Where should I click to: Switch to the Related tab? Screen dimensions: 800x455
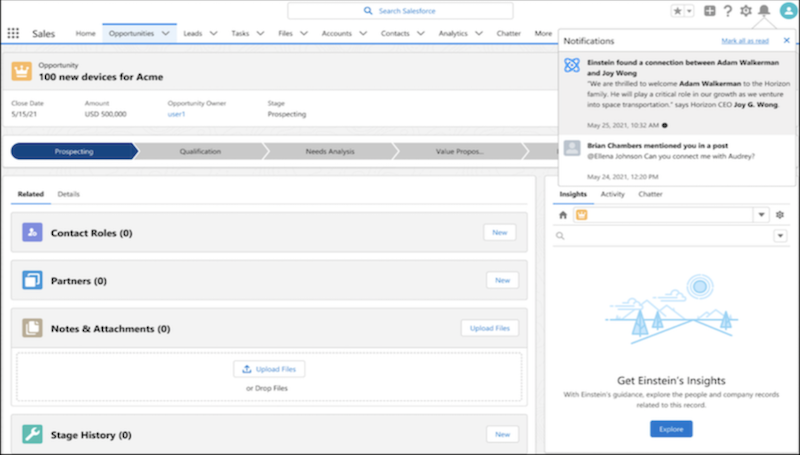[x=31, y=194]
